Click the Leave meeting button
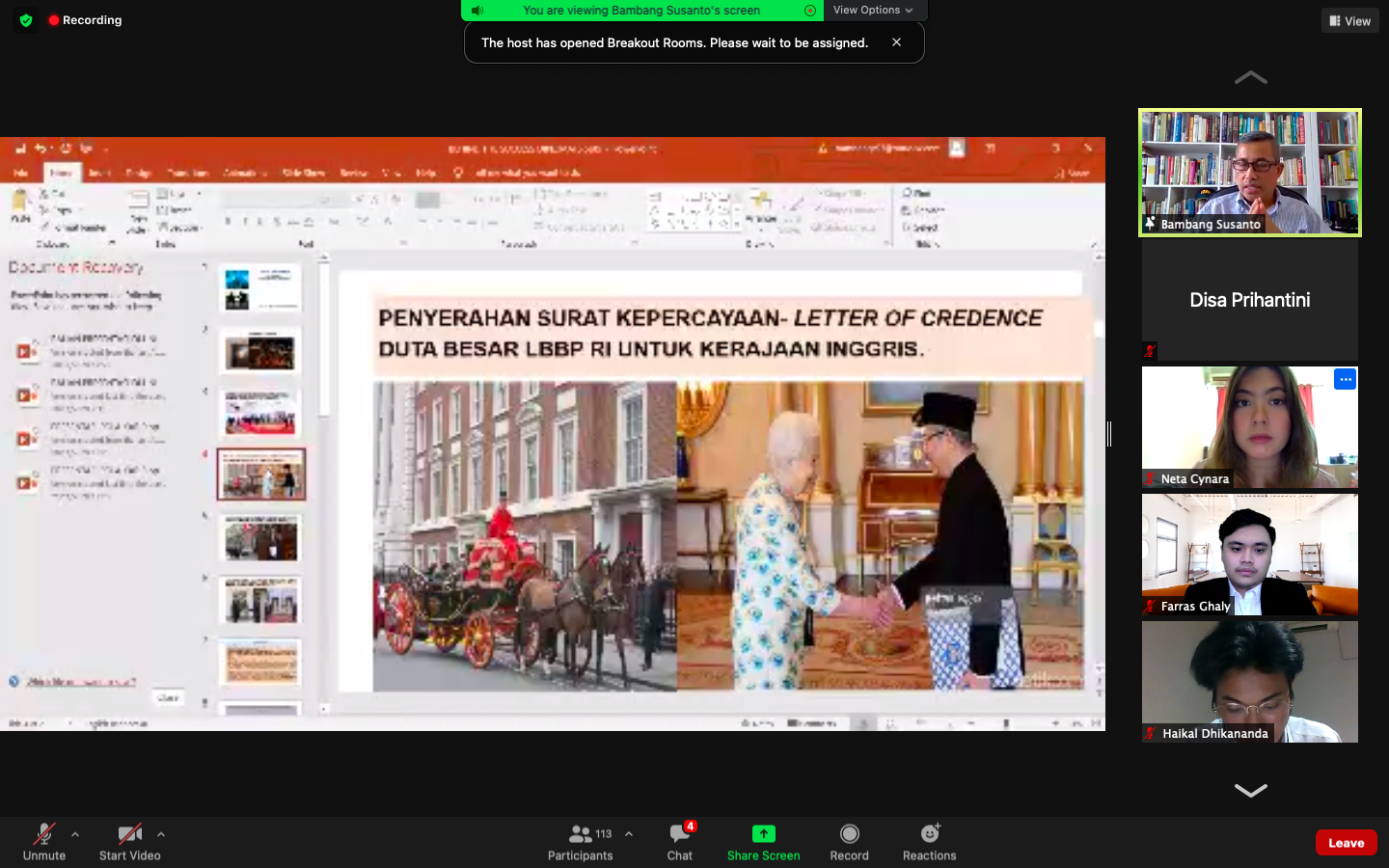The image size is (1389, 868). [x=1346, y=842]
